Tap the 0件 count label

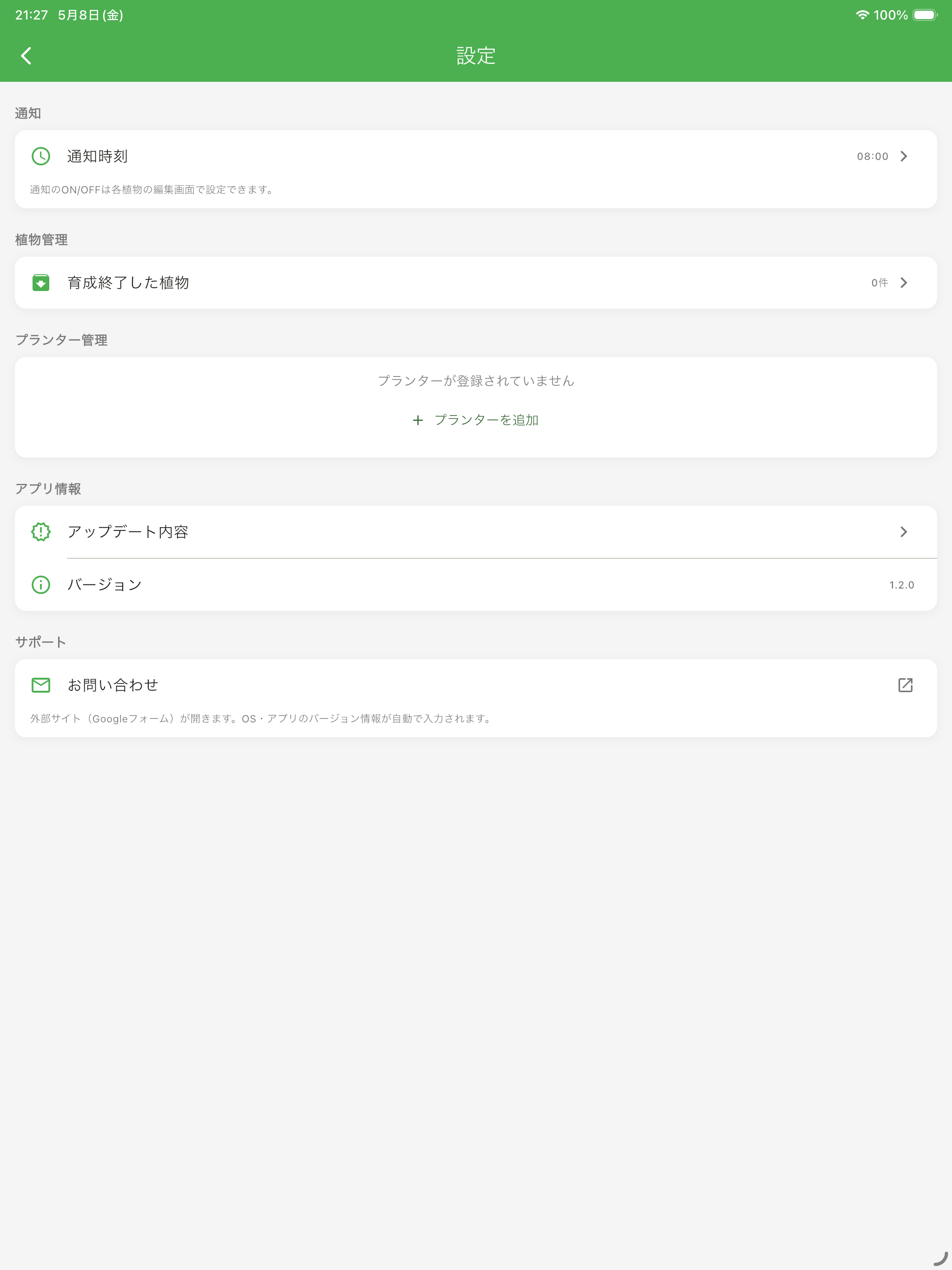pos(879,283)
